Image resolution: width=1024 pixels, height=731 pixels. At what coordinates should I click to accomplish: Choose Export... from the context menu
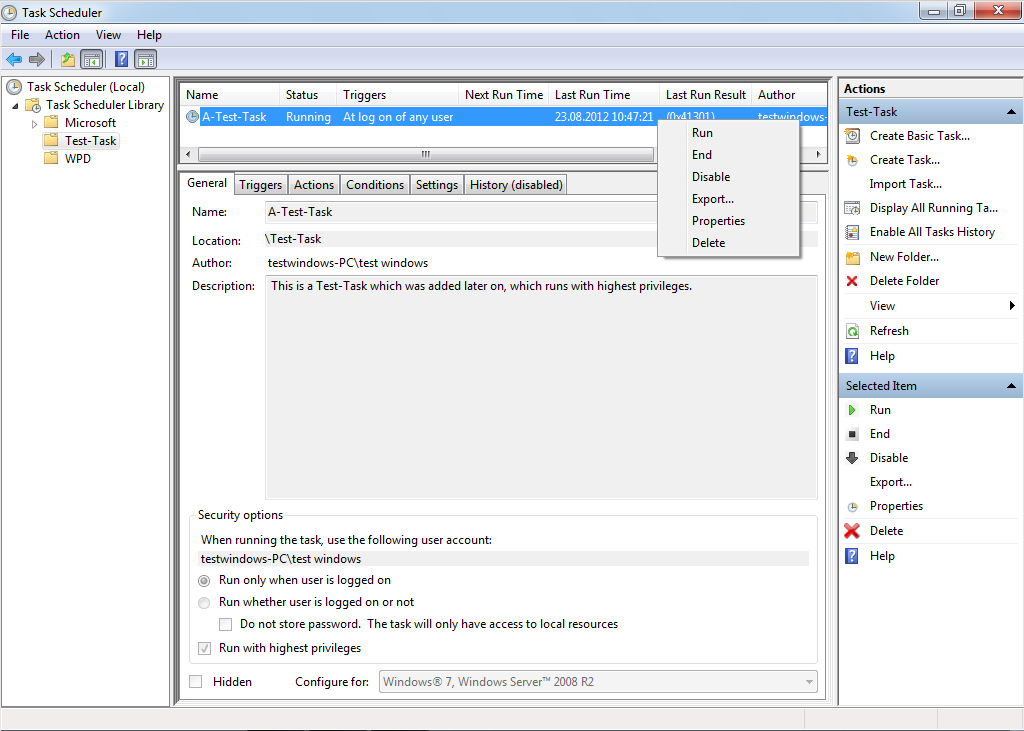712,199
